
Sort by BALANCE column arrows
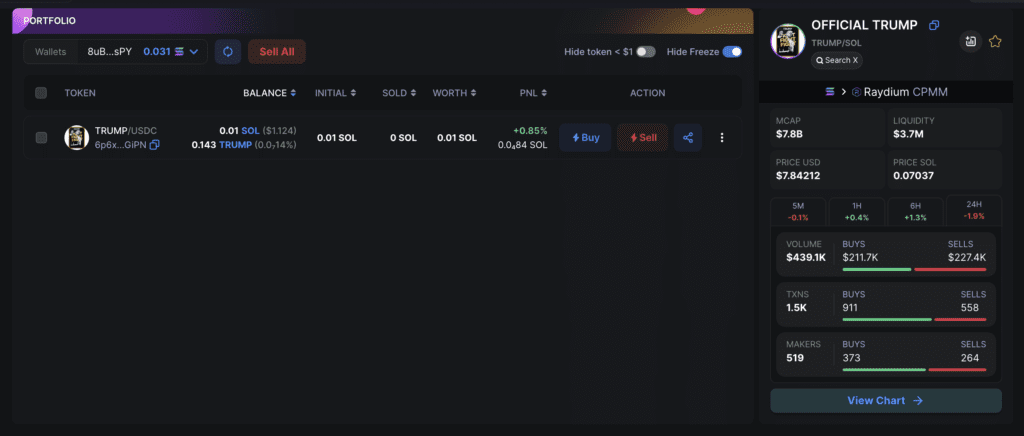pyautogui.click(x=293, y=93)
